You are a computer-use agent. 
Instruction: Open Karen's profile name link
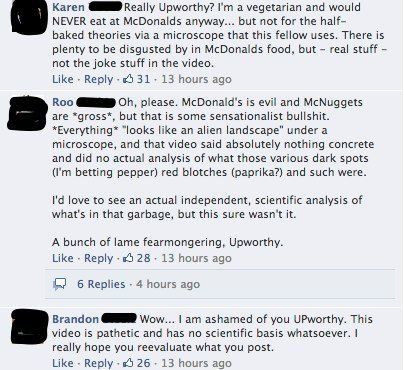click(69, 7)
